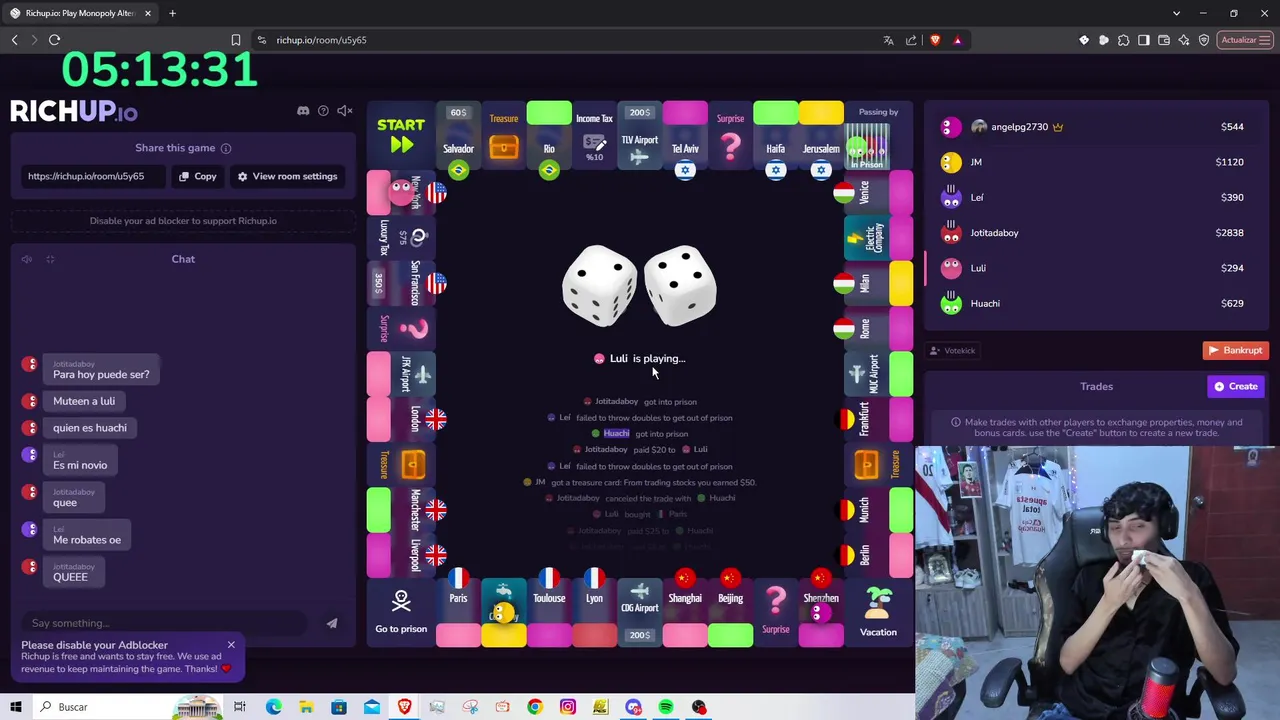Open Leo AI sparkle icon
This screenshot has width=1280, height=720.
click(1184, 40)
